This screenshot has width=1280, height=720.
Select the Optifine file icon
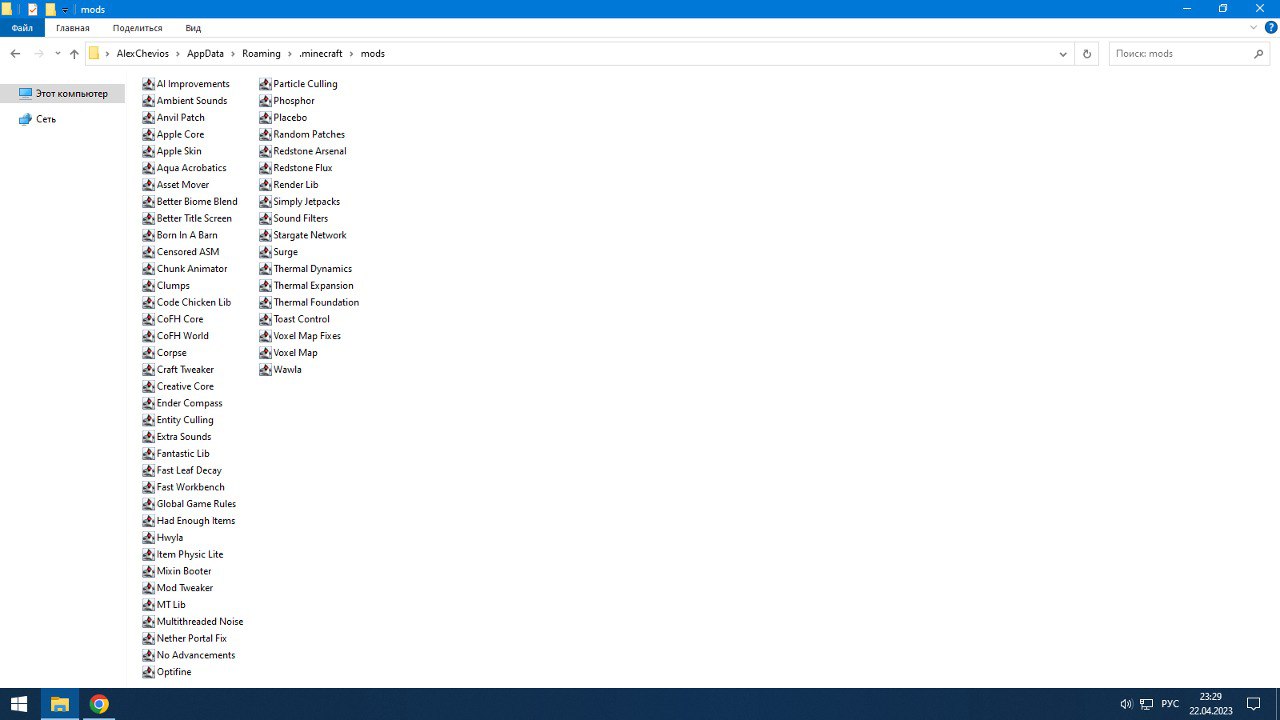pyautogui.click(x=148, y=672)
